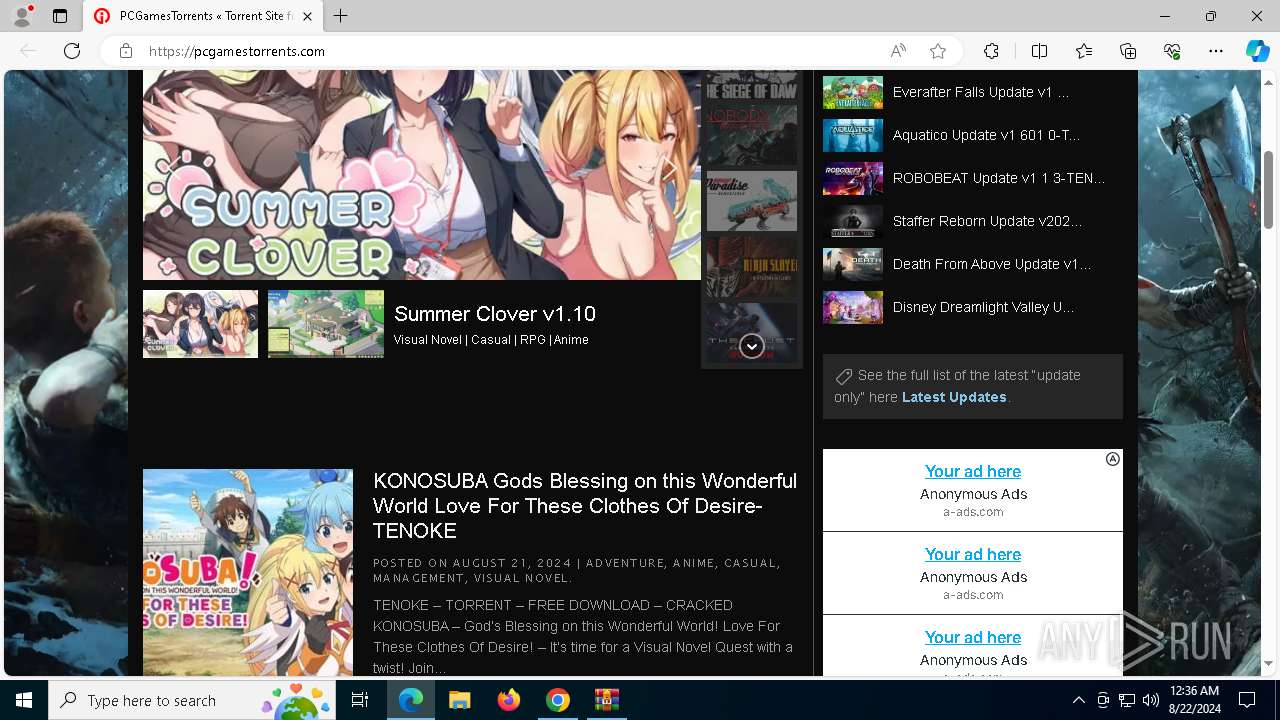Open Death From Above Update link
This screenshot has width=1280, height=720.
991,264
